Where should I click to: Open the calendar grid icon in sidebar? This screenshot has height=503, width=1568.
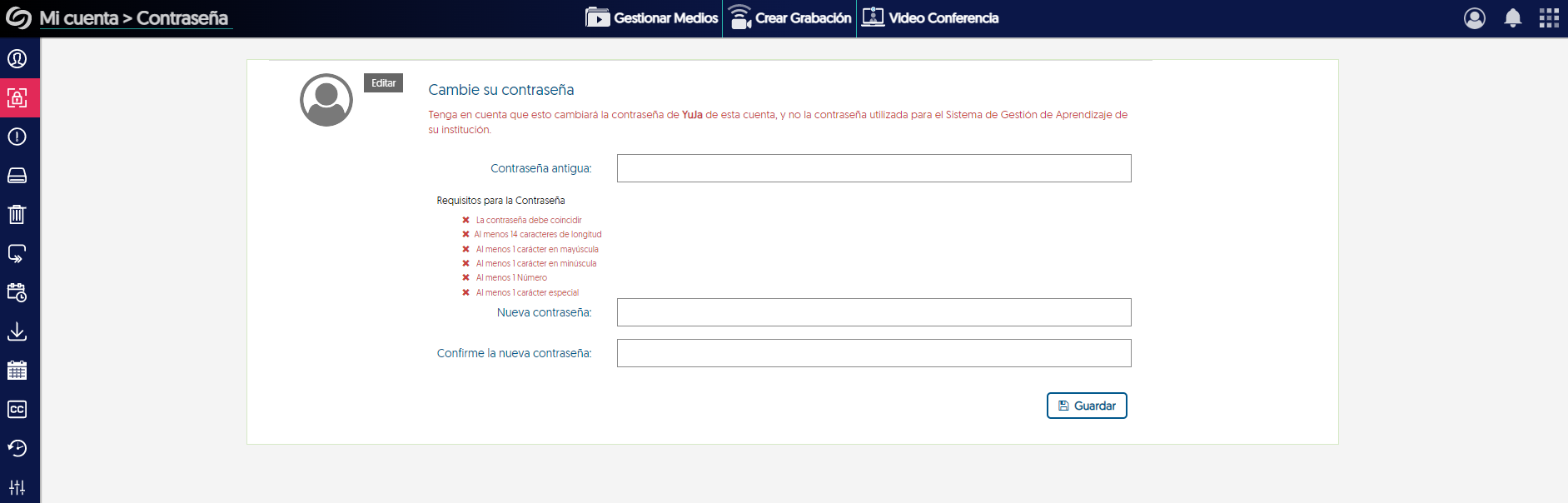(17, 371)
